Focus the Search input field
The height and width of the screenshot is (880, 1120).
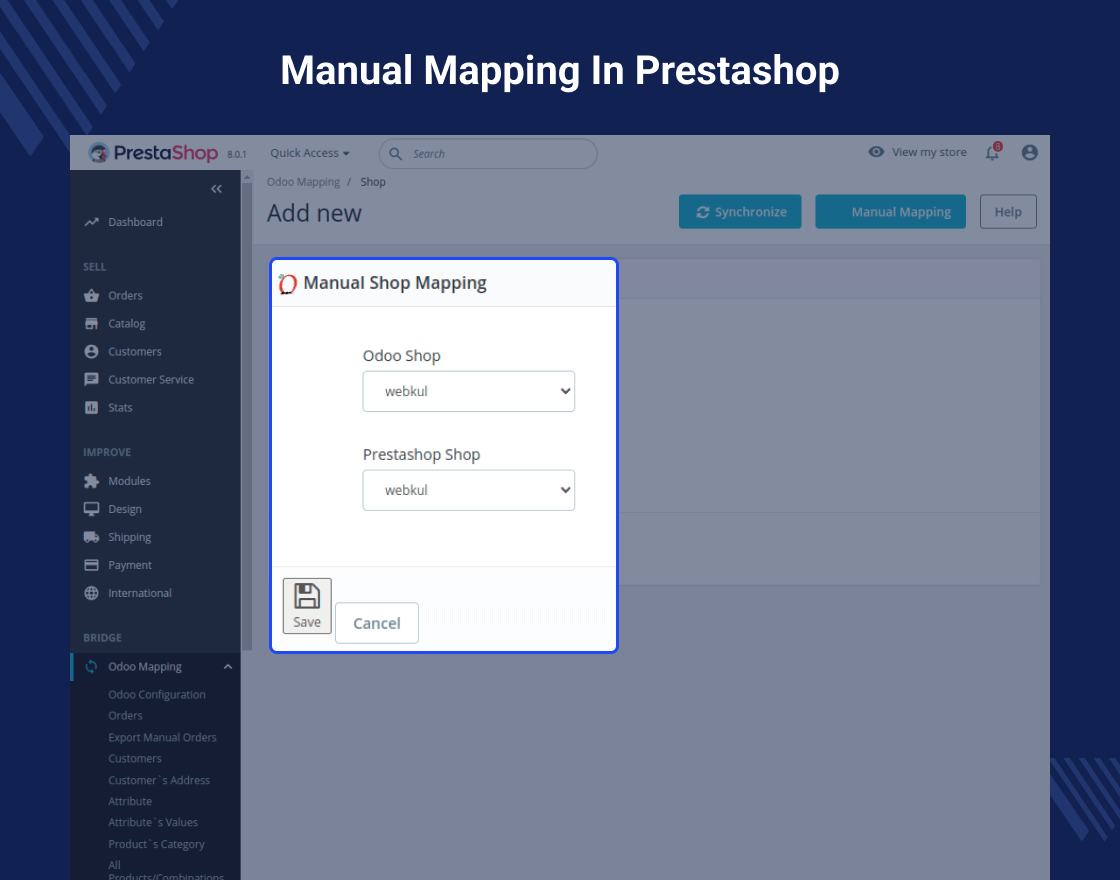click(488, 154)
